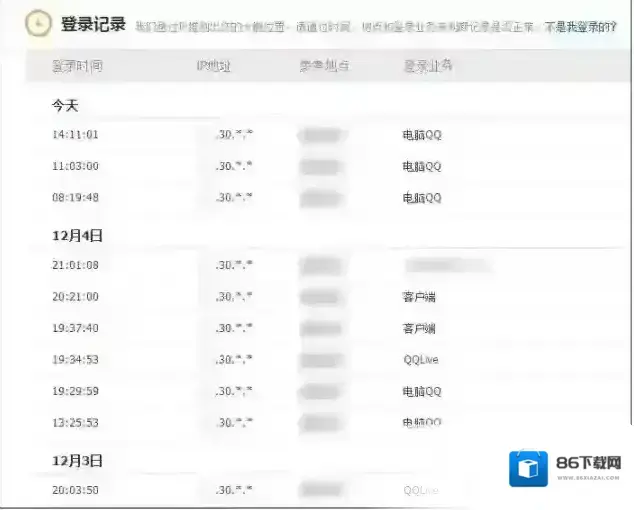The image size is (634, 510).
Task: Click the 14:11:01 login time
Action: coord(75,135)
